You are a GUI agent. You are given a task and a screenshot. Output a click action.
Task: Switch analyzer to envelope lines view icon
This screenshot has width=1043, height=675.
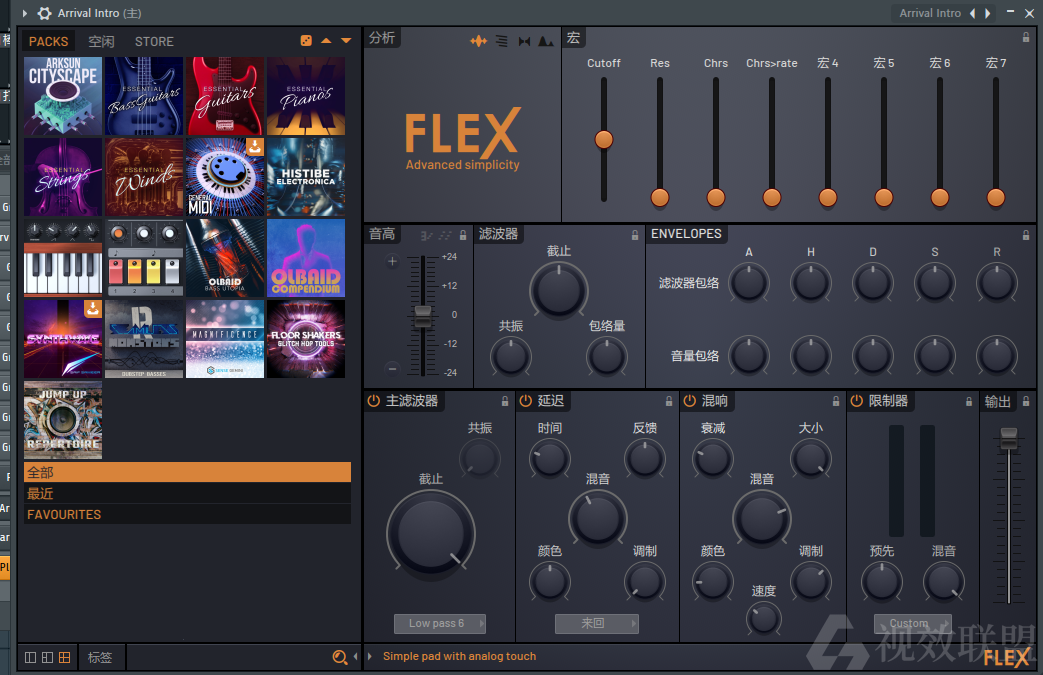point(502,41)
